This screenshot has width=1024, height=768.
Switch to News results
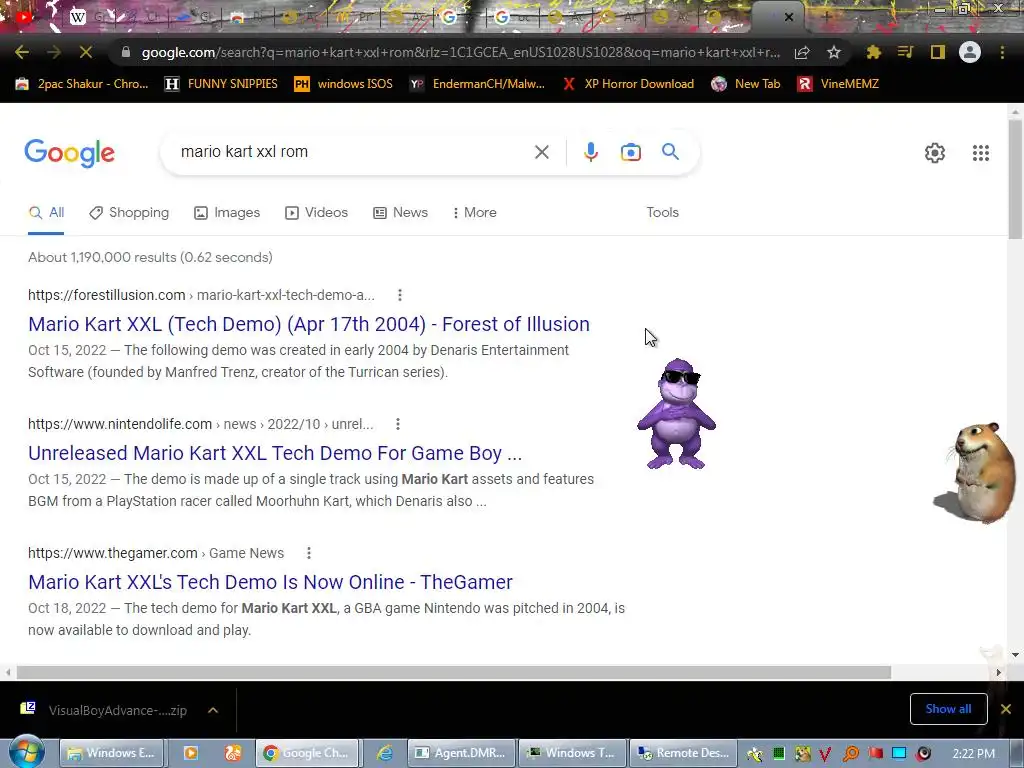[x=400, y=213]
